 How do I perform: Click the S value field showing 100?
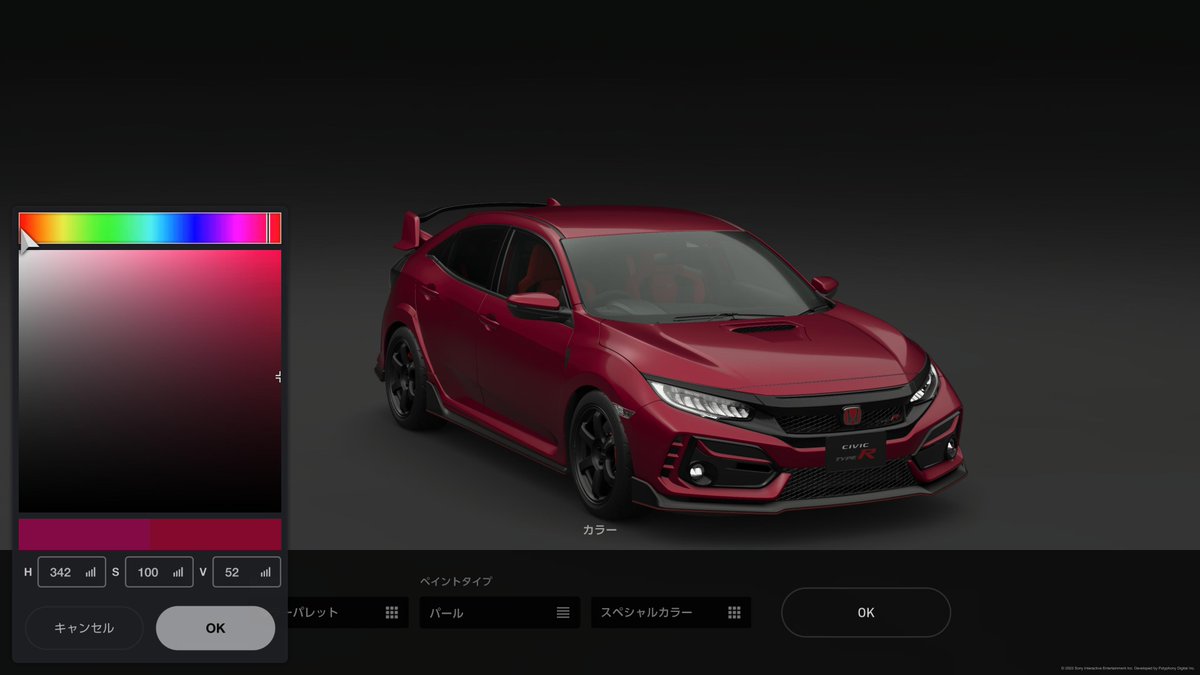tap(159, 572)
